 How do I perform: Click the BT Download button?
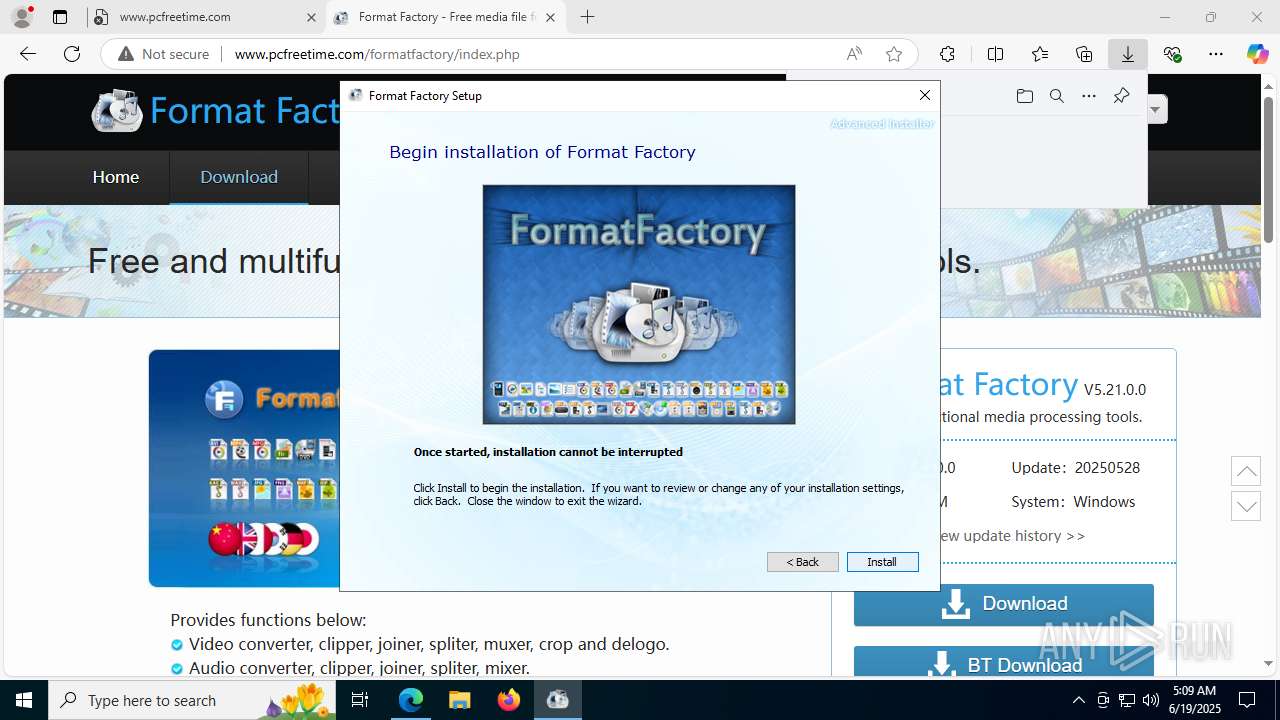coord(1004,664)
